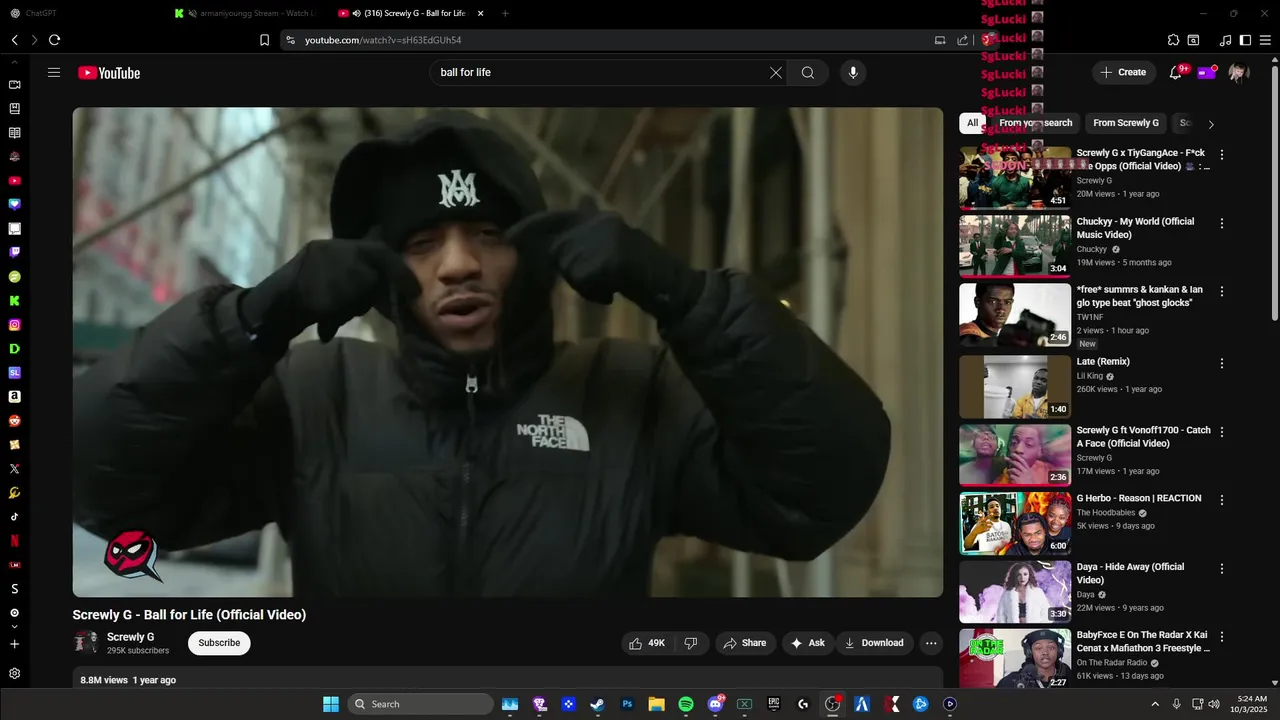The image size is (1280, 720).
Task: Open Windows Start menu
Action: coord(331,704)
